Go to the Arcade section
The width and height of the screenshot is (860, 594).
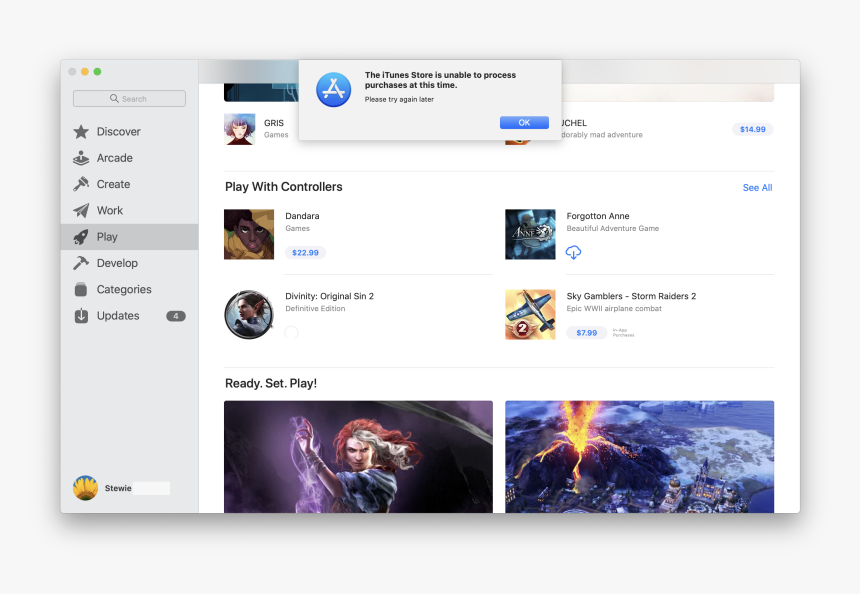[129, 158]
